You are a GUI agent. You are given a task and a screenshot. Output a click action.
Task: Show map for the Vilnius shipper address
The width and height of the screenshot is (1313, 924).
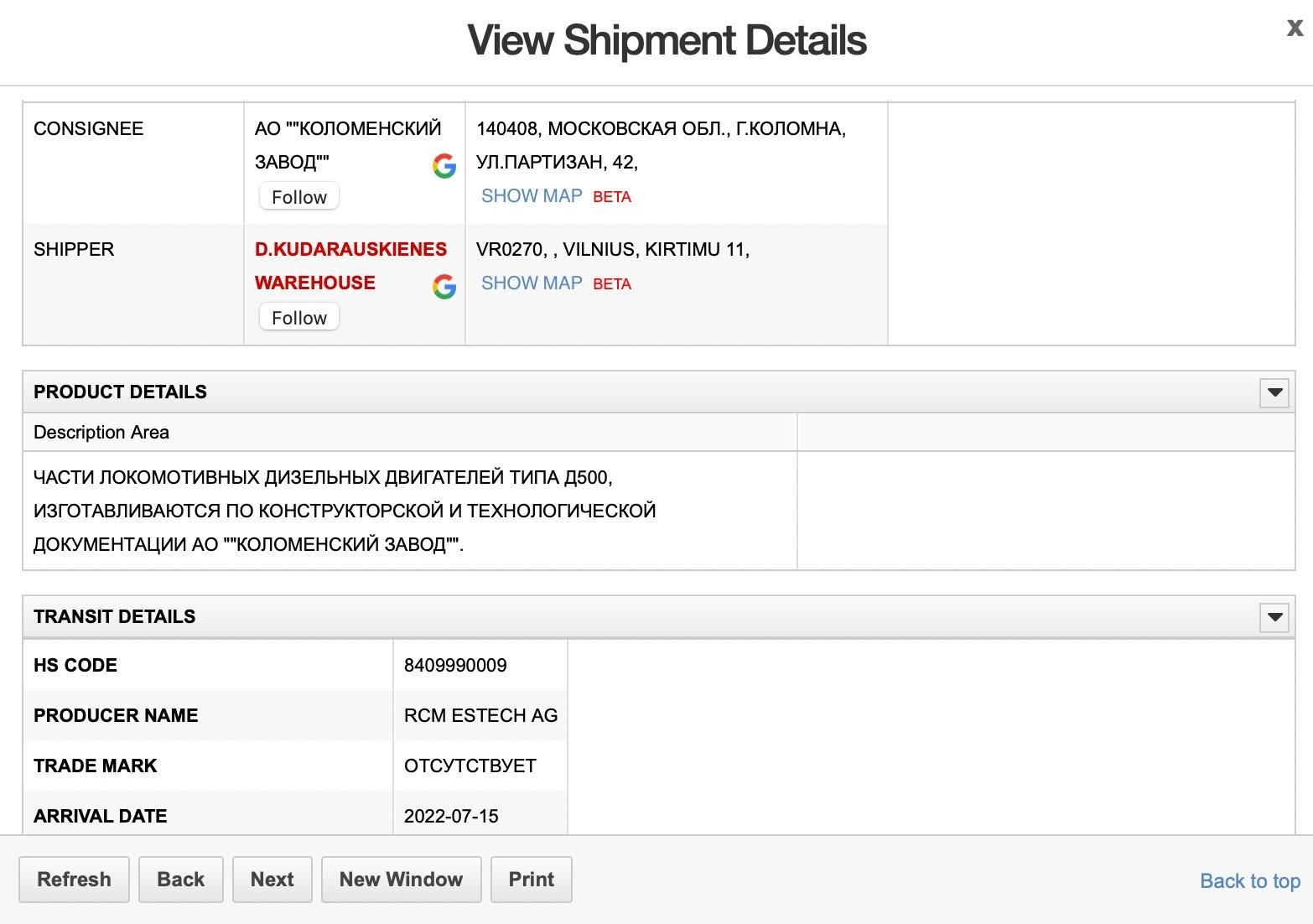coord(532,283)
